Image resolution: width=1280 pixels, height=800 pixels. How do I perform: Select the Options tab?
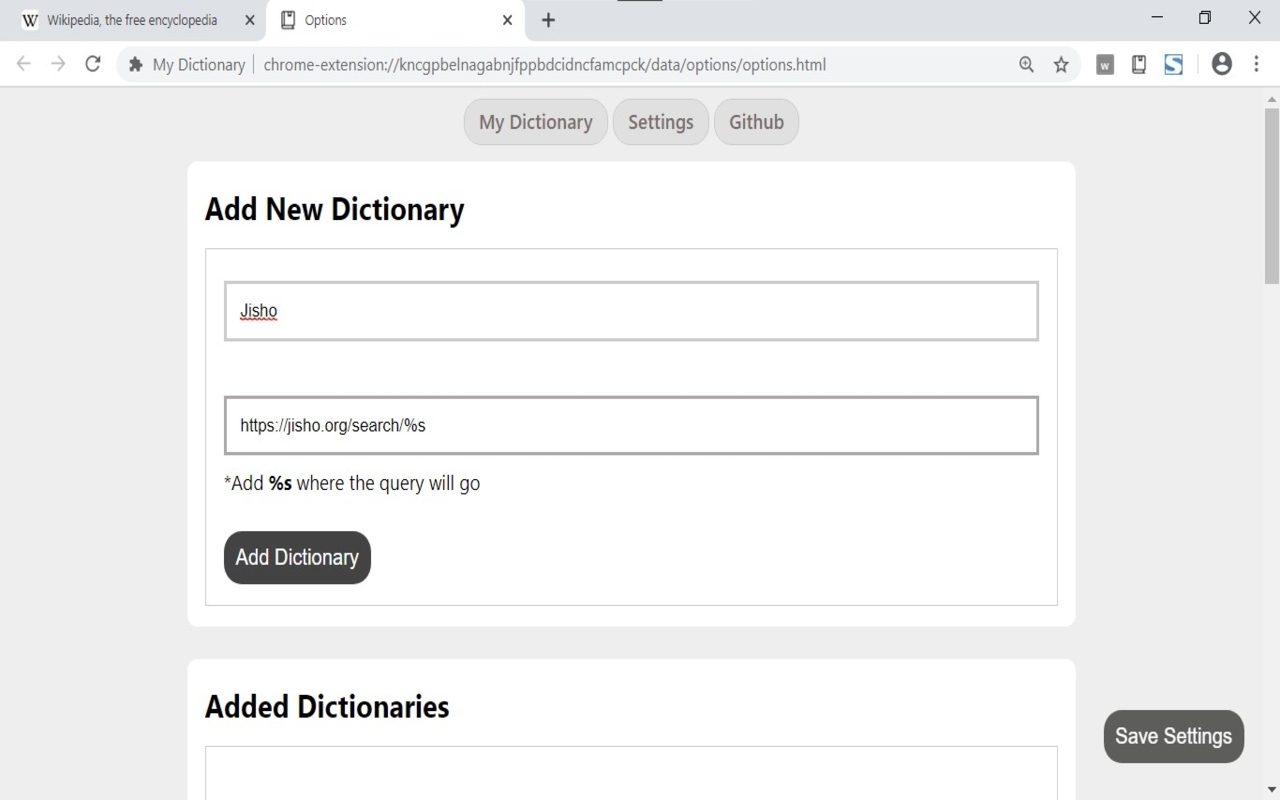tap(395, 21)
